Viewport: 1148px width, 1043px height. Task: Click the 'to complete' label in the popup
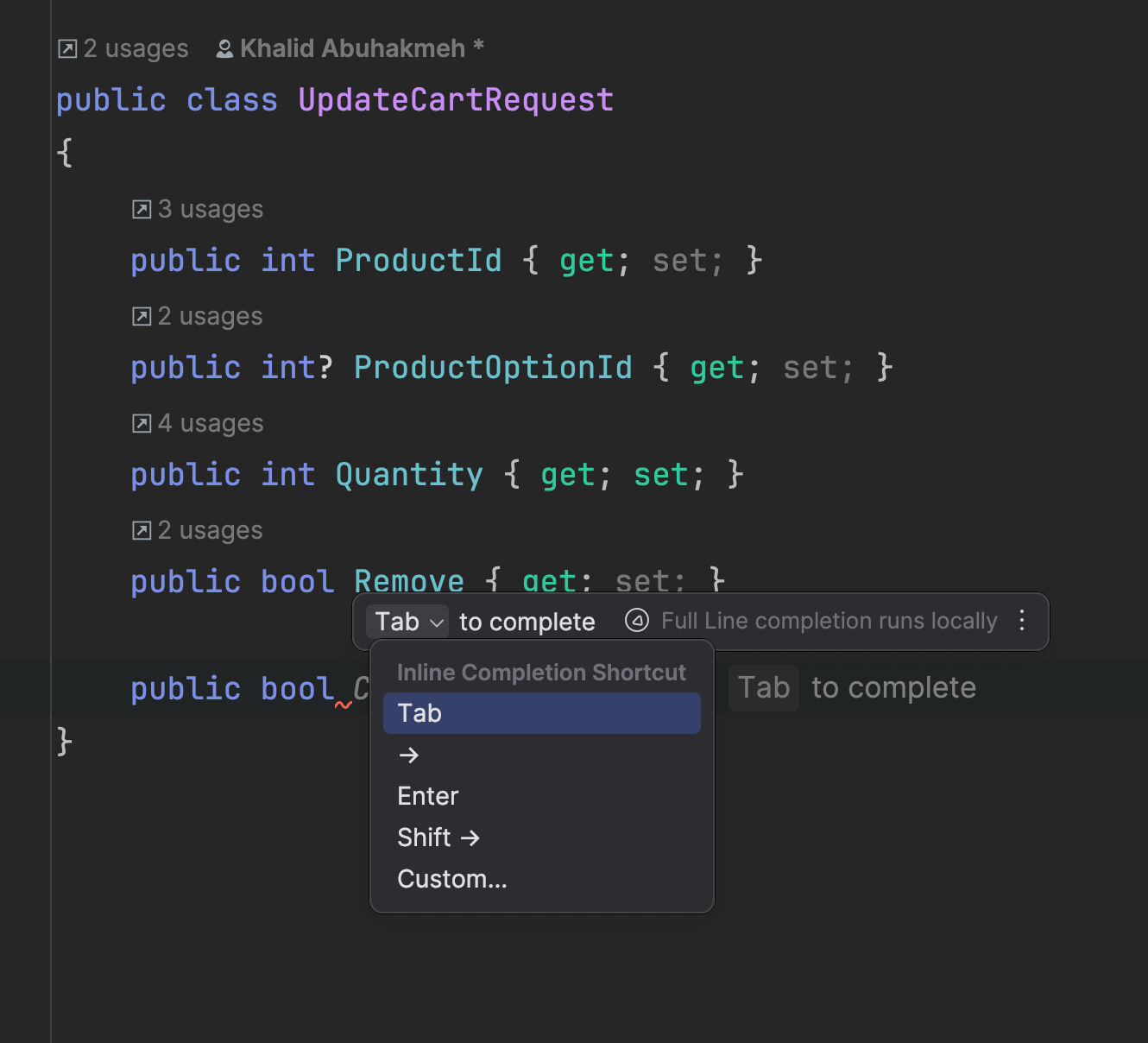tap(527, 622)
